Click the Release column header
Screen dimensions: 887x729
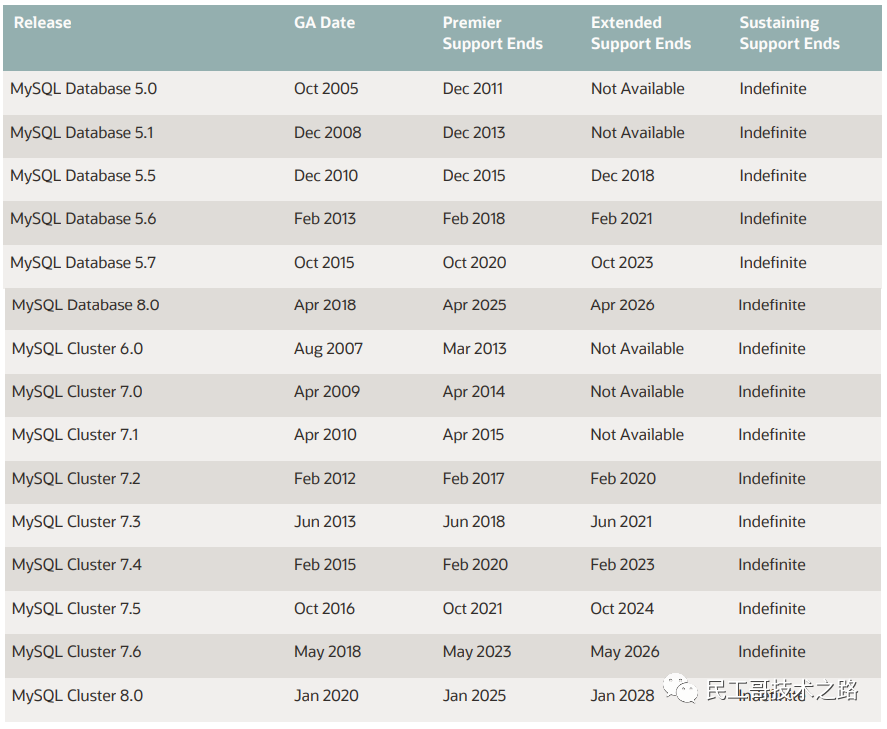(x=42, y=23)
